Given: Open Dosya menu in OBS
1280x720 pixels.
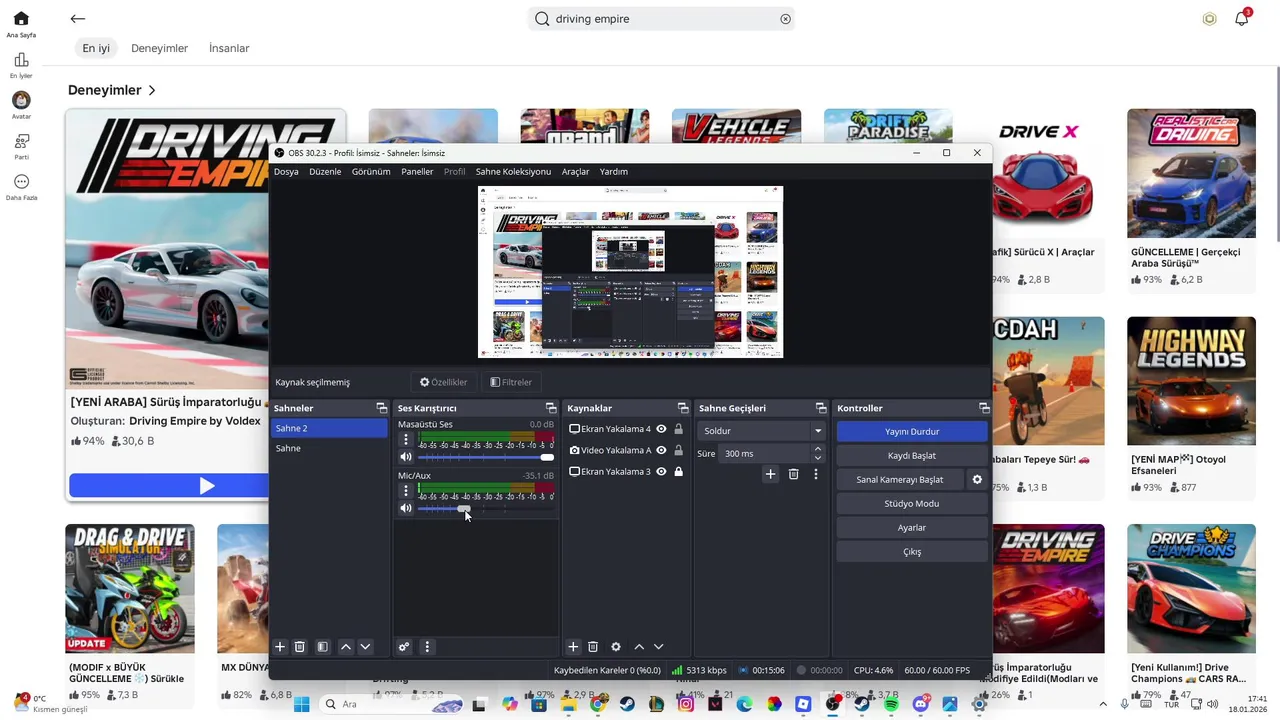Looking at the screenshot, I should pyautogui.click(x=286, y=171).
